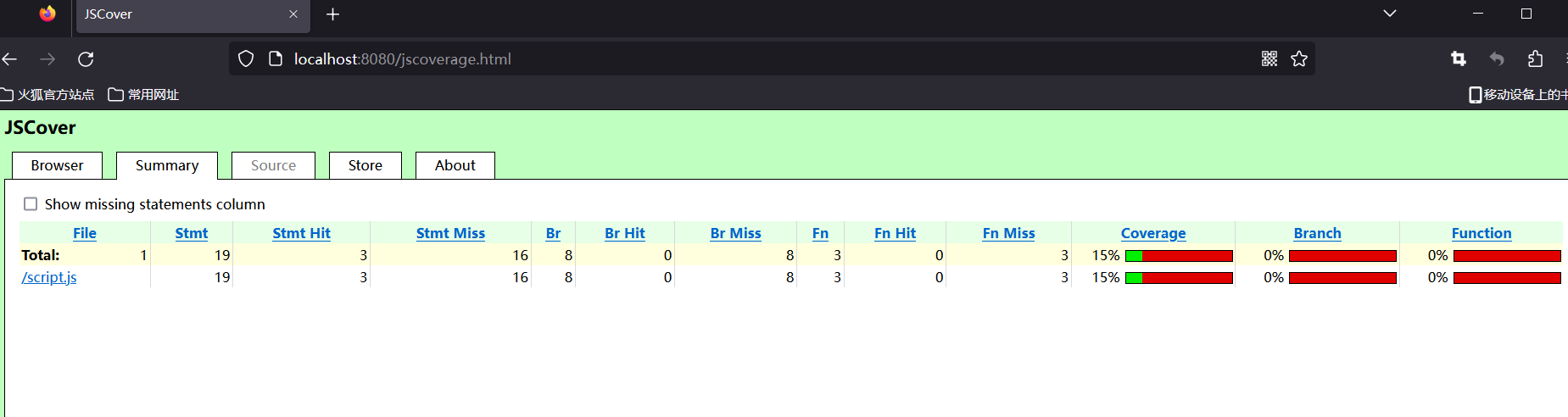Sort by Stmt Miss column header
The height and width of the screenshot is (417, 1568).
(x=450, y=233)
